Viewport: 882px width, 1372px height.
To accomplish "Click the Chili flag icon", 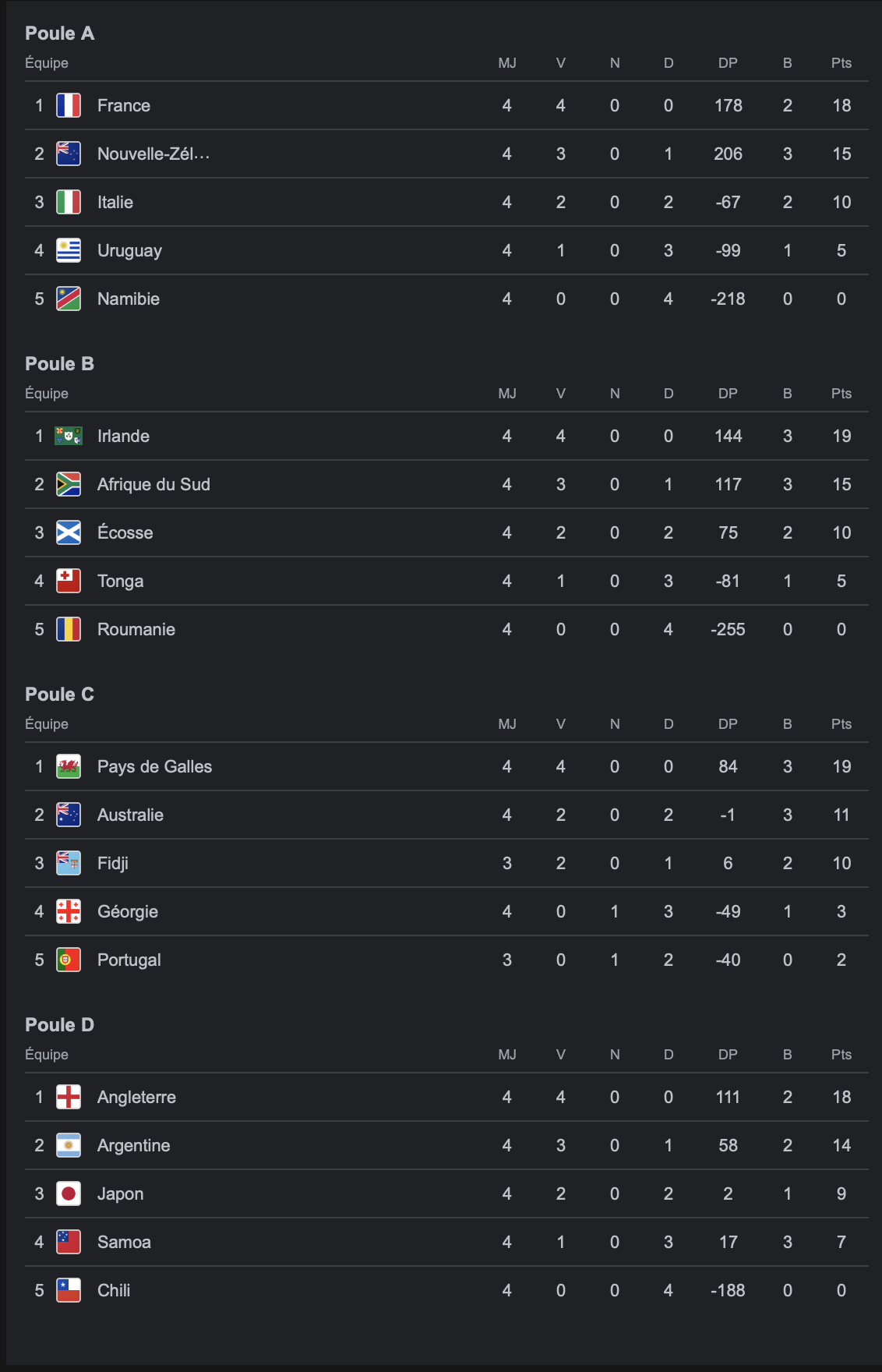I will [x=69, y=1290].
